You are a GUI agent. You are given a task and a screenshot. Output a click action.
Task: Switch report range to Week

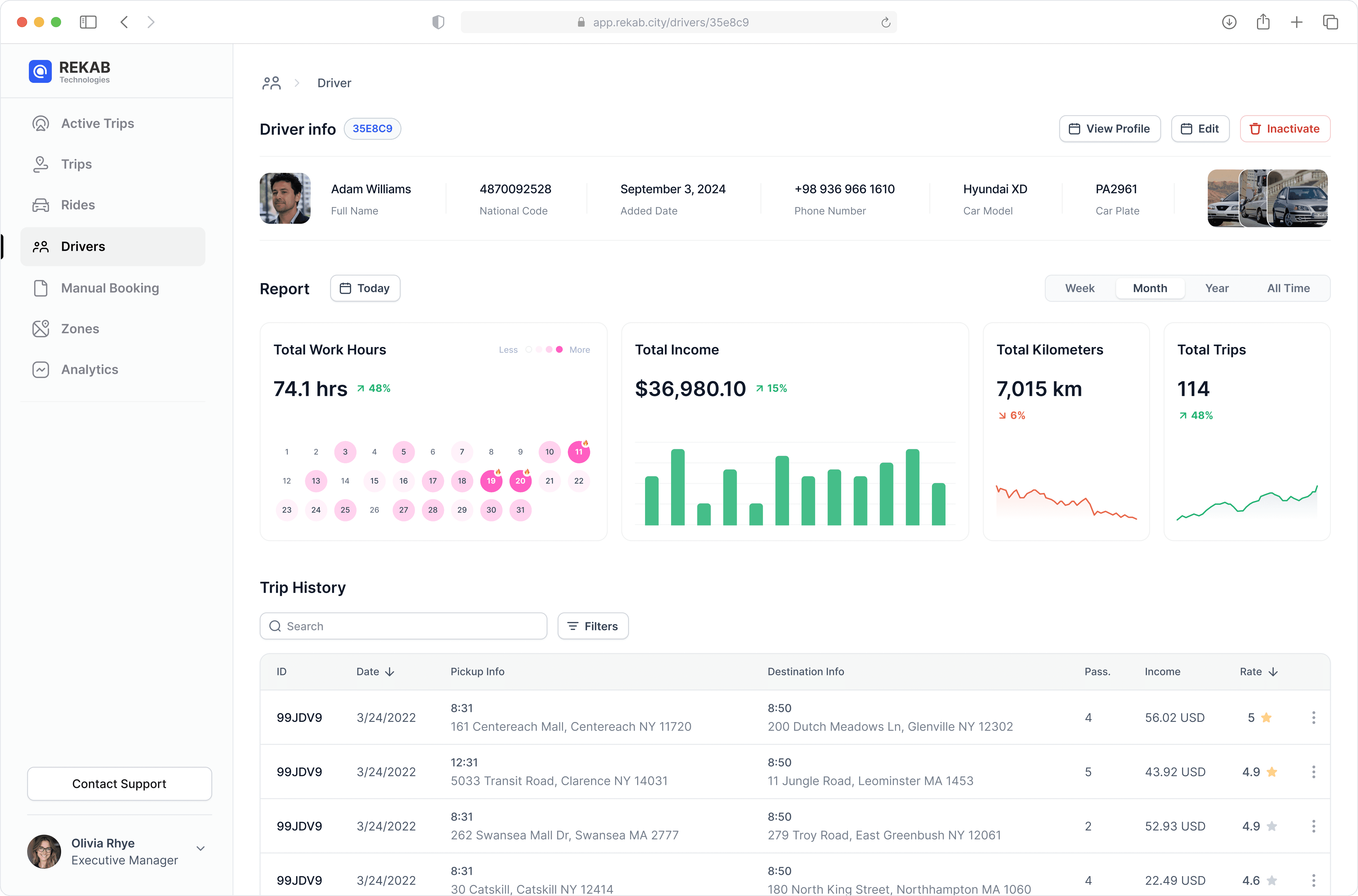pyautogui.click(x=1080, y=288)
